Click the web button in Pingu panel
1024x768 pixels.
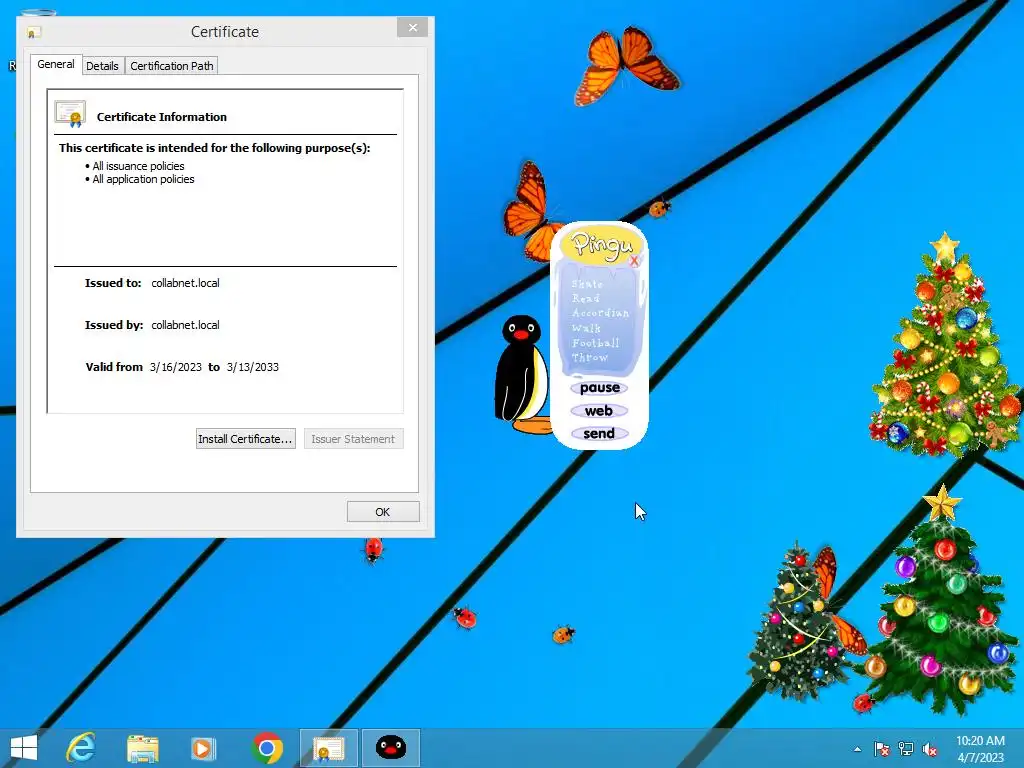tap(599, 411)
